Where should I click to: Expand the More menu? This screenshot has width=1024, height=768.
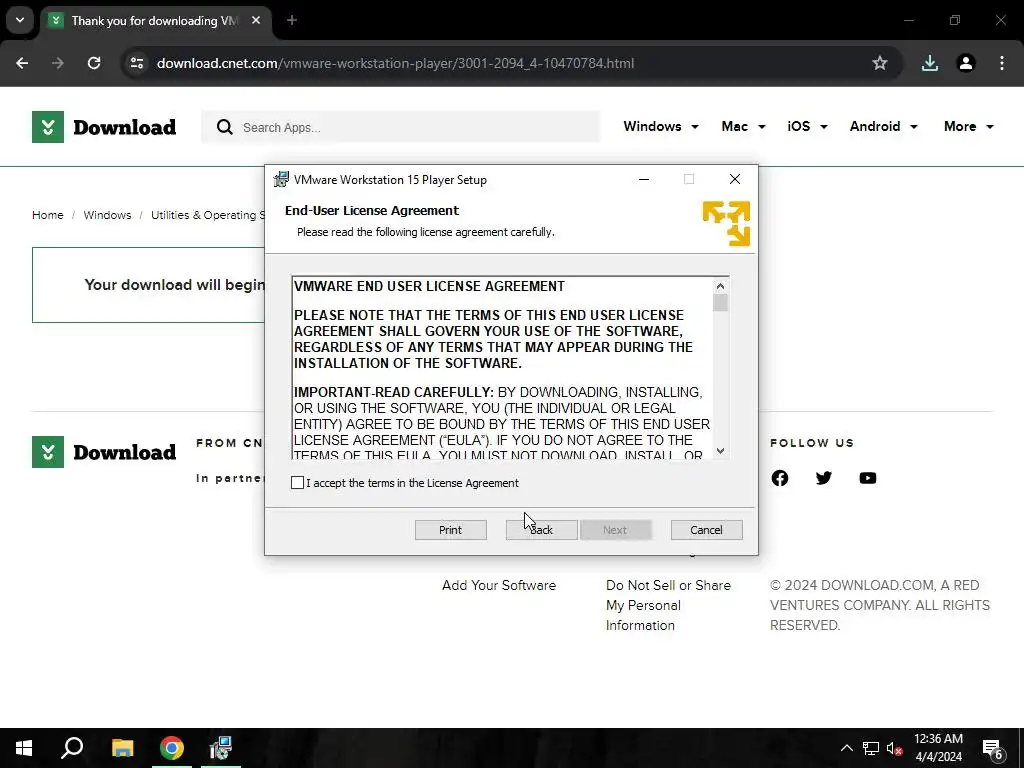(968, 127)
